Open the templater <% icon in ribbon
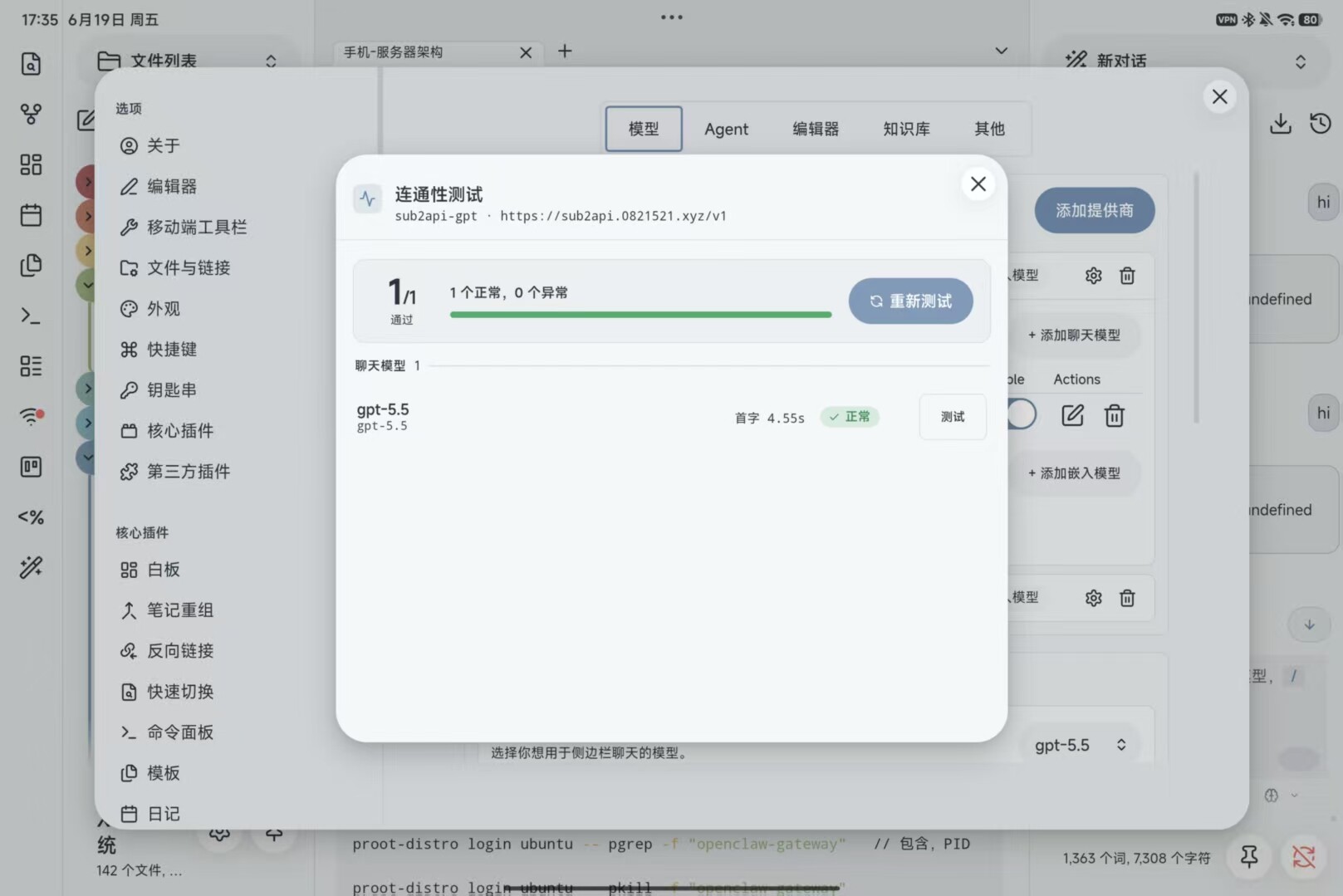This screenshot has height=896, width=1343. (x=31, y=517)
